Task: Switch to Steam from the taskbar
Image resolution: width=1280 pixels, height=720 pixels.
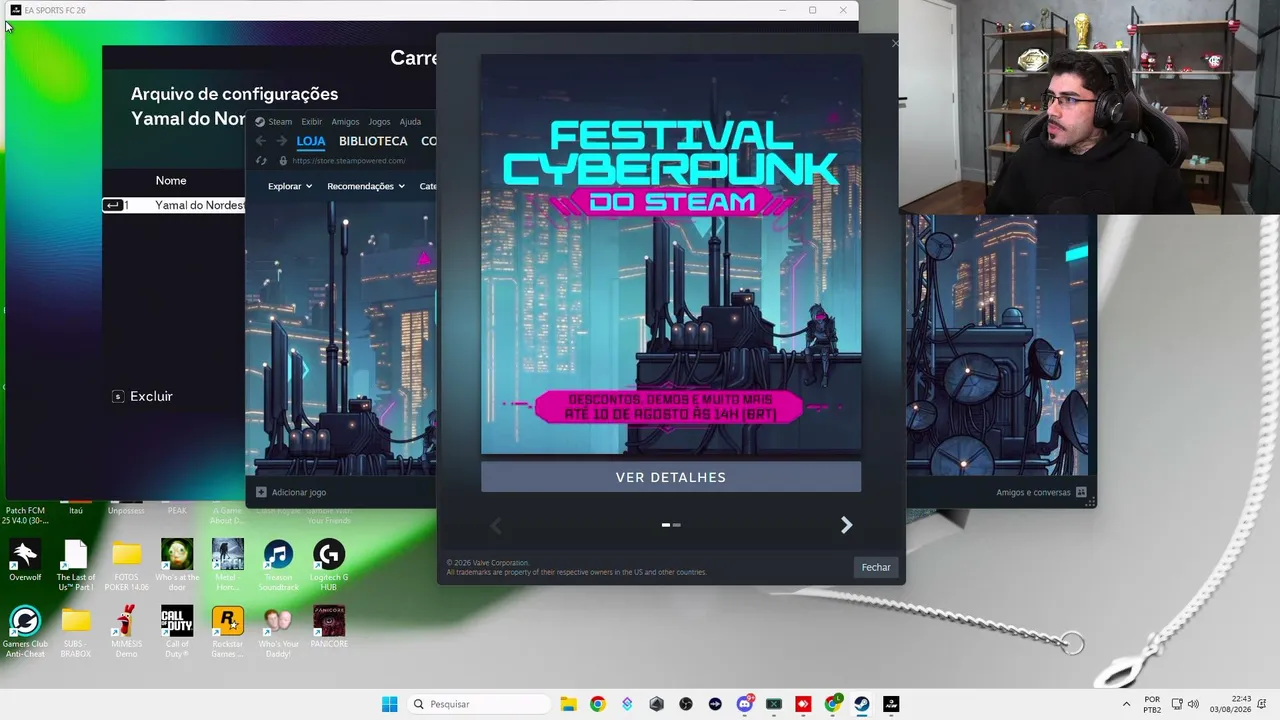Action: 862,704
